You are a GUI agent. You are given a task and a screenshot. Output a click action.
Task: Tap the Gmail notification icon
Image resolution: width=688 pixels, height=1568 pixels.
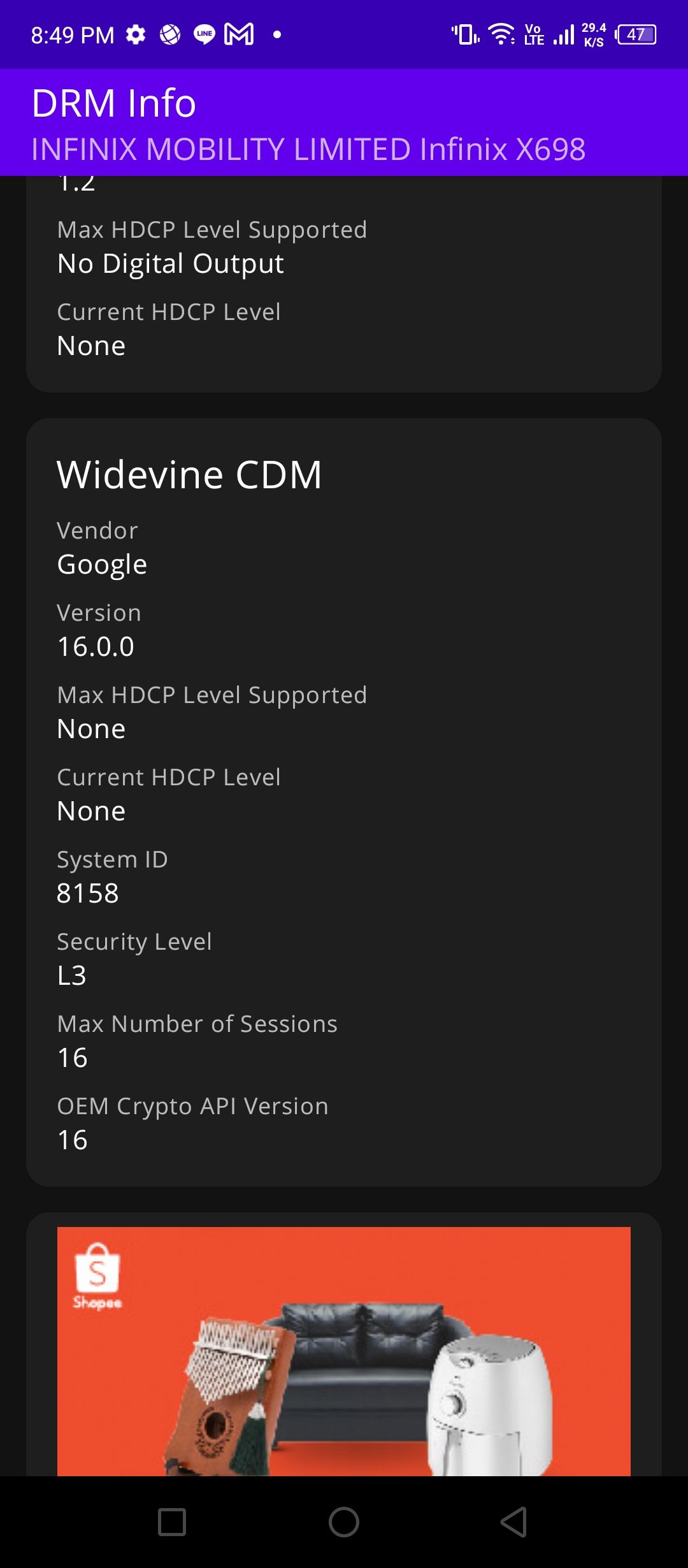pyautogui.click(x=239, y=34)
